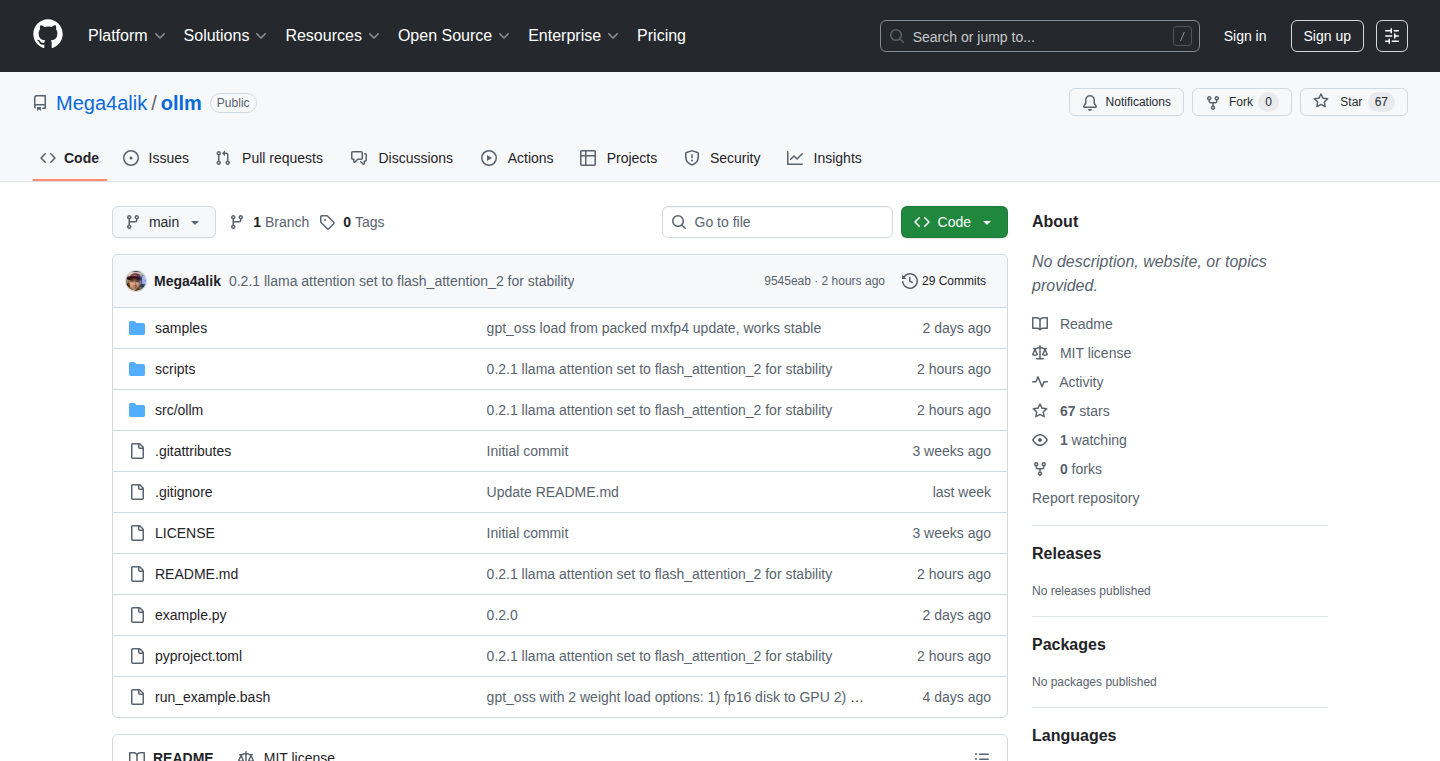Image resolution: width=1440 pixels, height=761 pixels.
Task: Open the 1 Branch link
Action: (269, 222)
